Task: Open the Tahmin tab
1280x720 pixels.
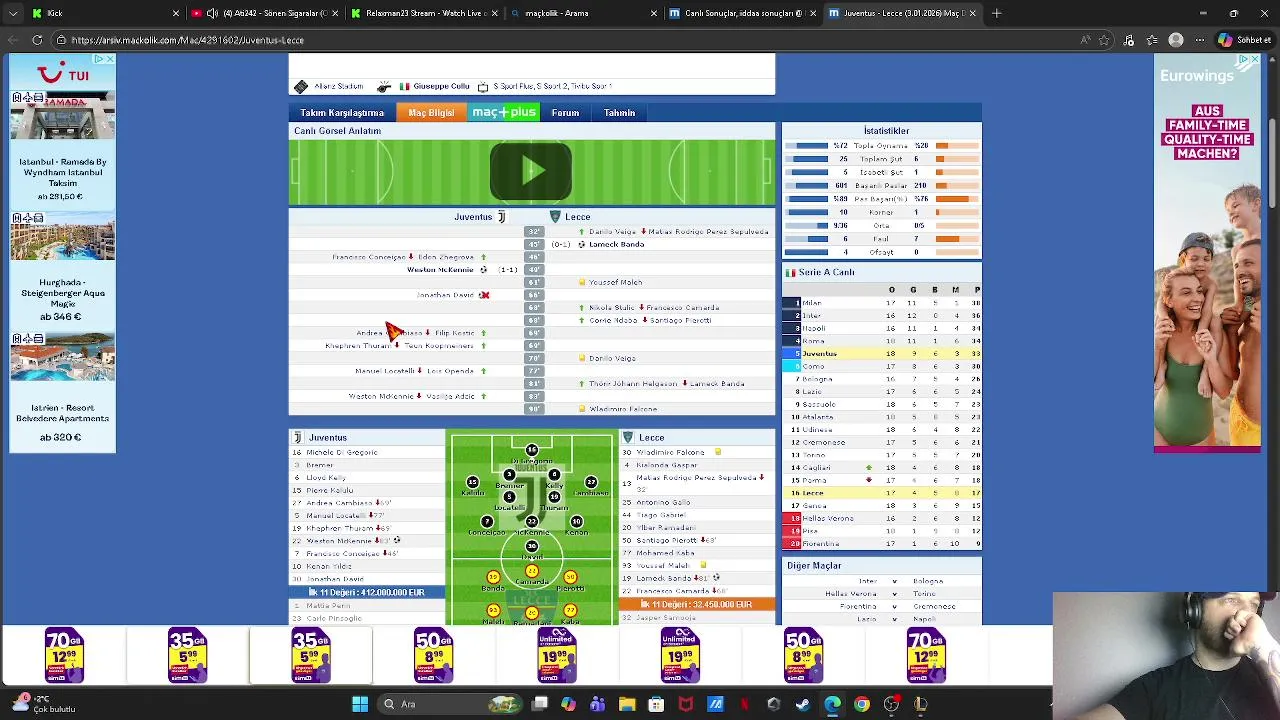Action: click(619, 113)
